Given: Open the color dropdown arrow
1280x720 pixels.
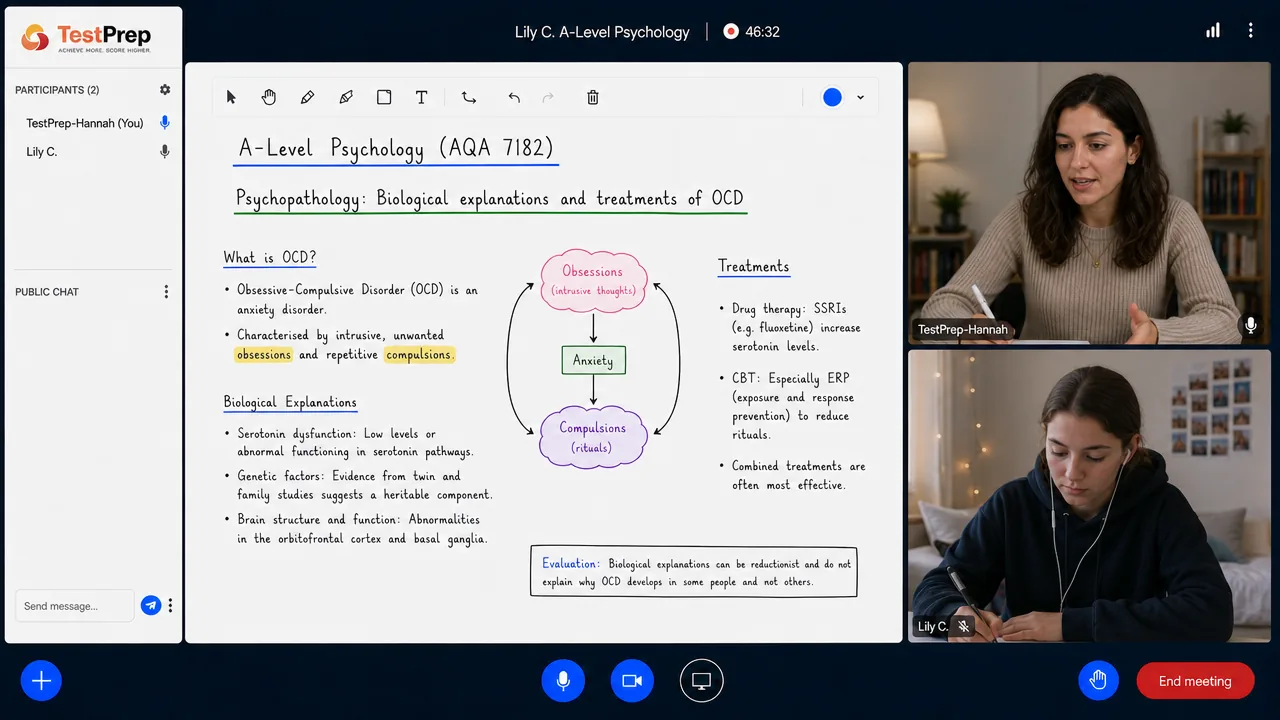Looking at the screenshot, I should [860, 97].
